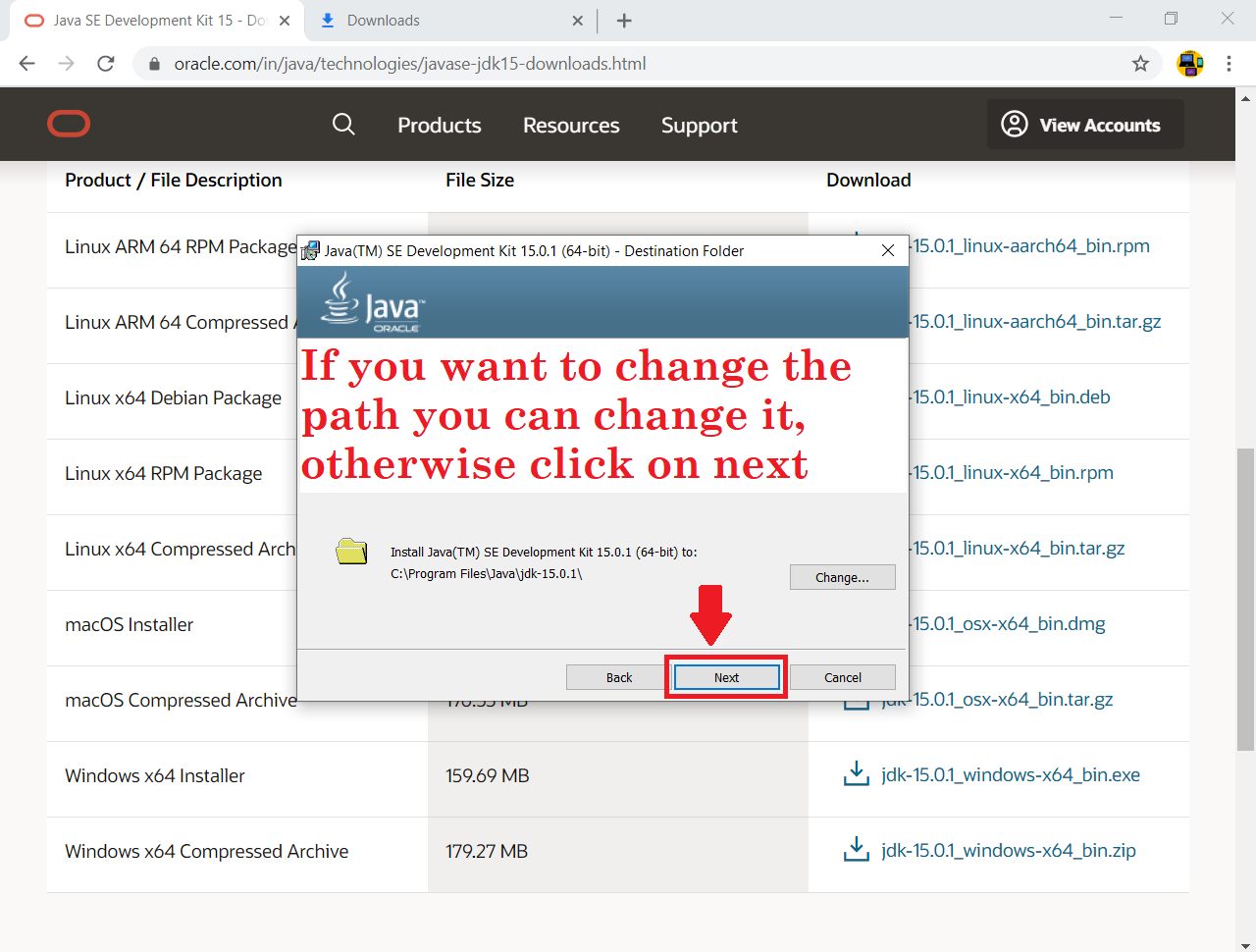Switch to Java SE Development Kit 15 tab
Image resolution: width=1256 pixels, height=952 pixels.
(x=157, y=21)
